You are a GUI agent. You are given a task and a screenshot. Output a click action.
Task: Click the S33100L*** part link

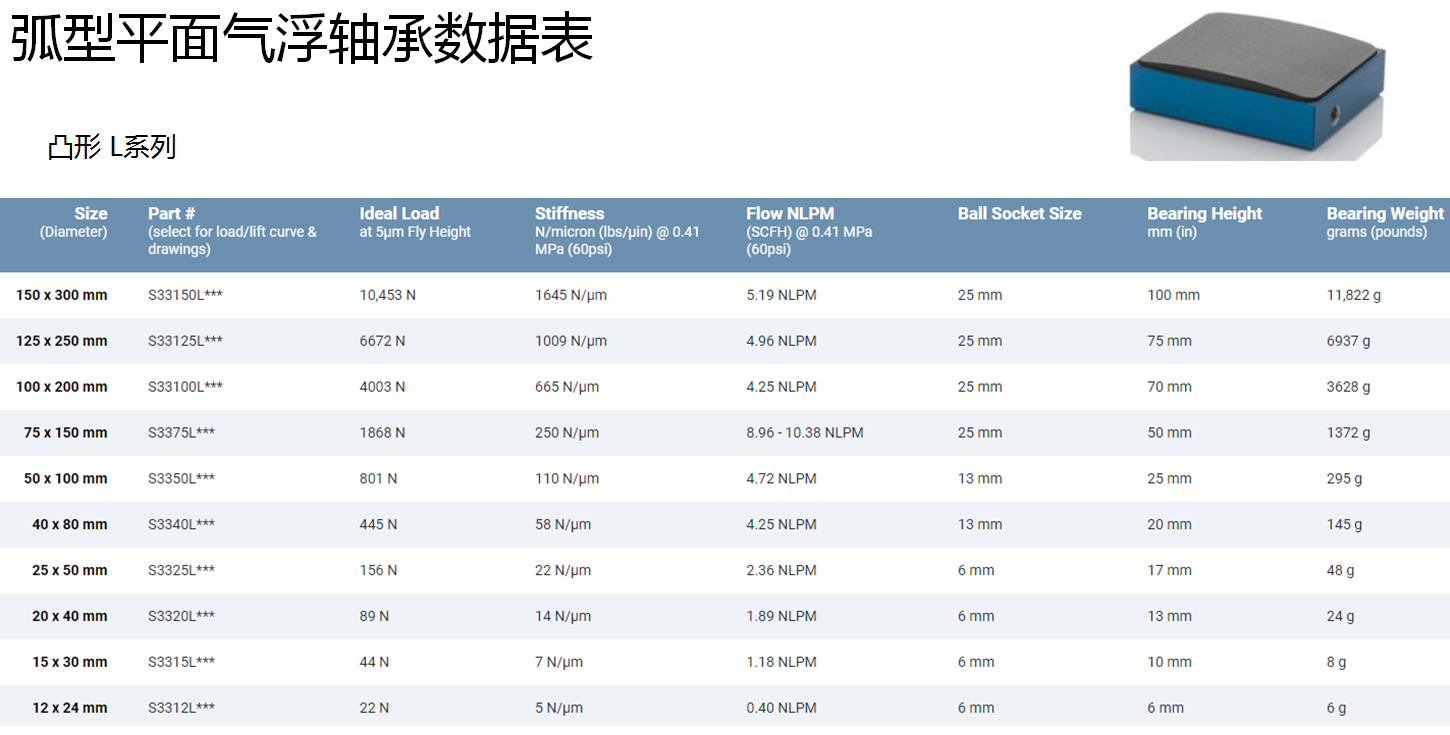pyautogui.click(x=185, y=387)
